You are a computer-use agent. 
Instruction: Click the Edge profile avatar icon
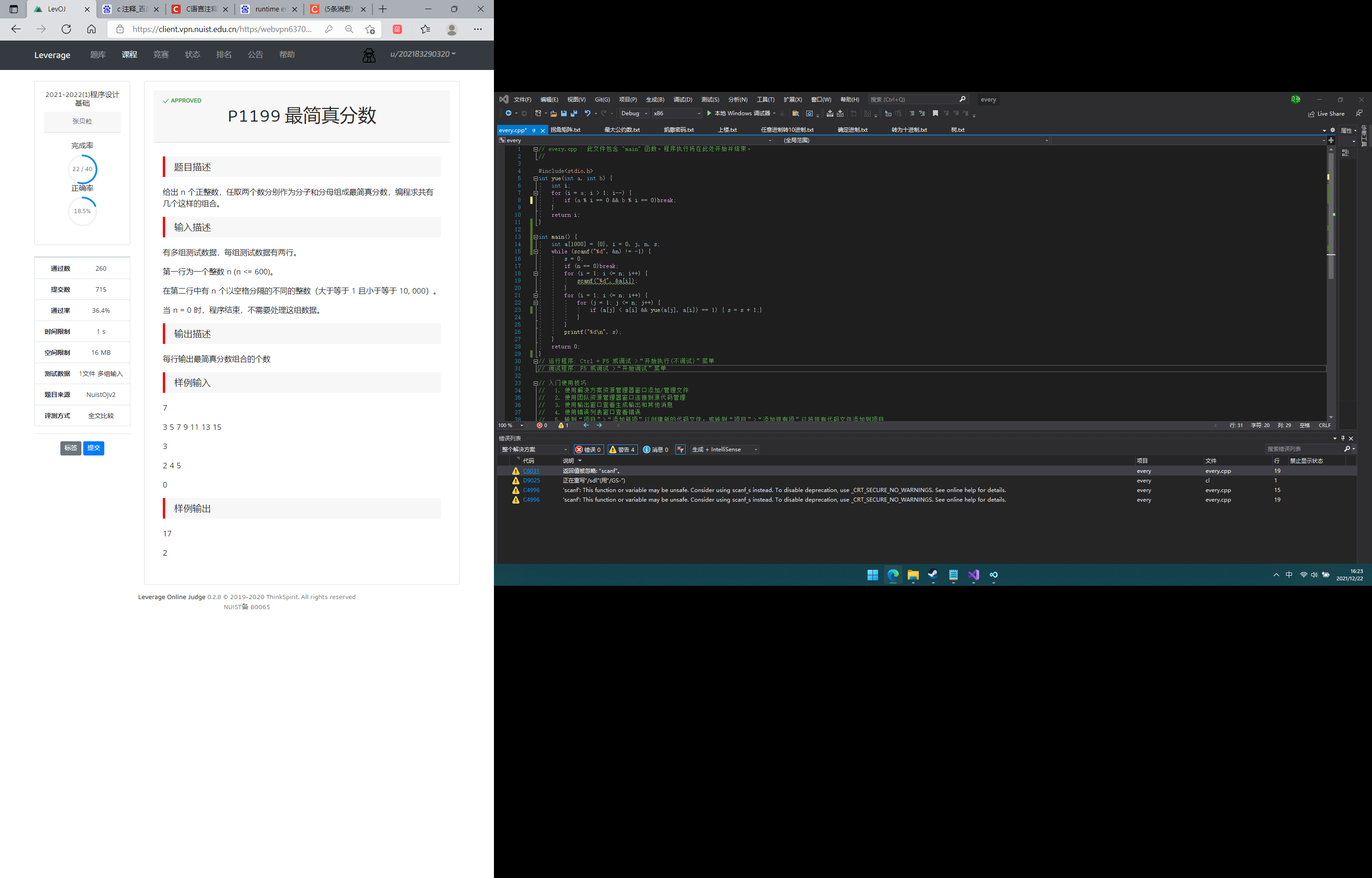(x=452, y=29)
